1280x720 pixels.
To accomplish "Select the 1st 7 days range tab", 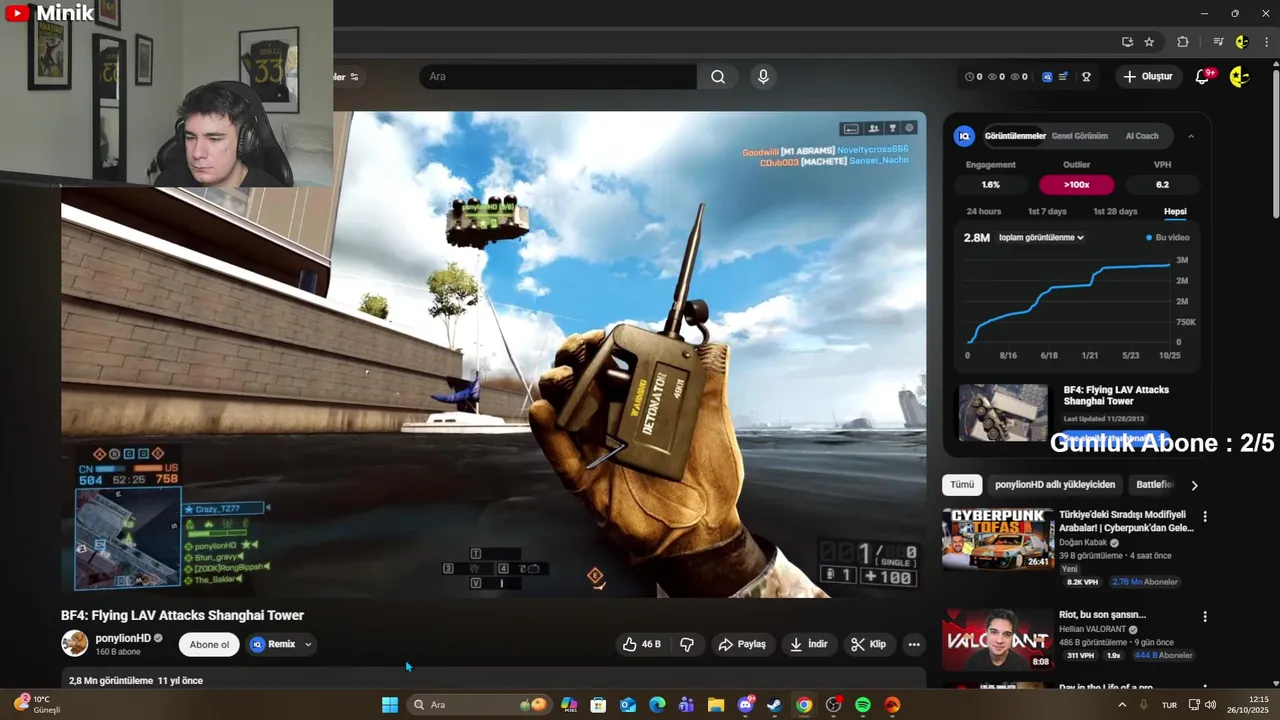I will coord(1047,212).
